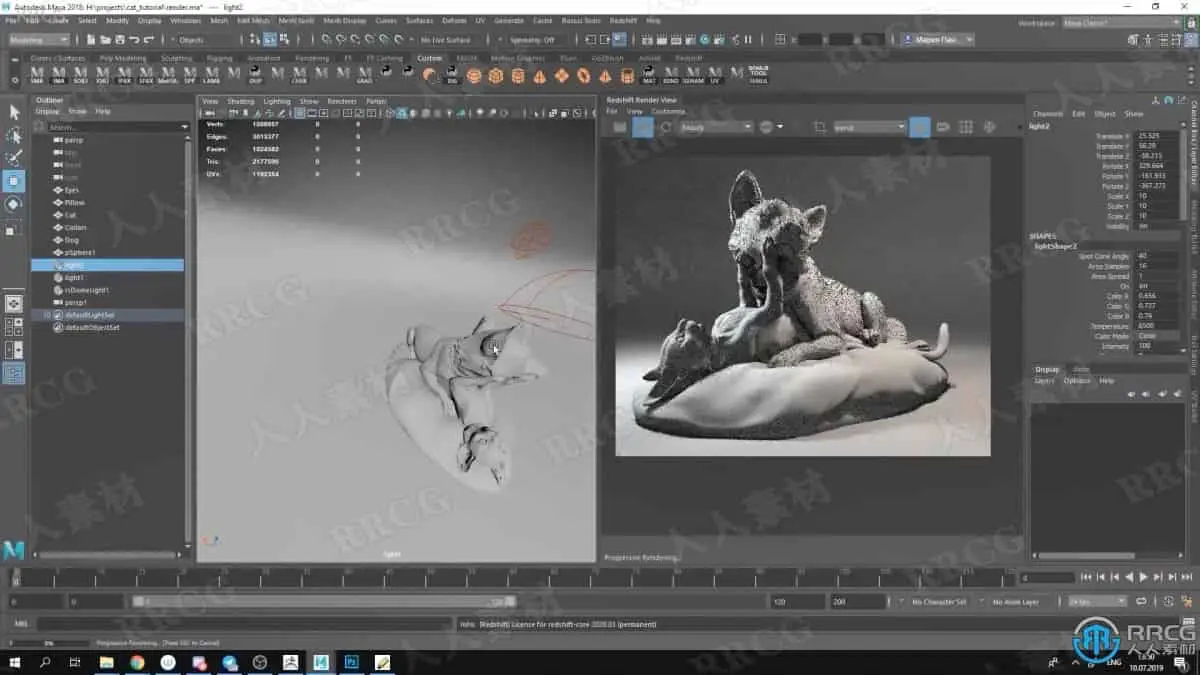Click the Symmetry: Off button
The height and width of the screenshot is (675, 1200).
533,40
